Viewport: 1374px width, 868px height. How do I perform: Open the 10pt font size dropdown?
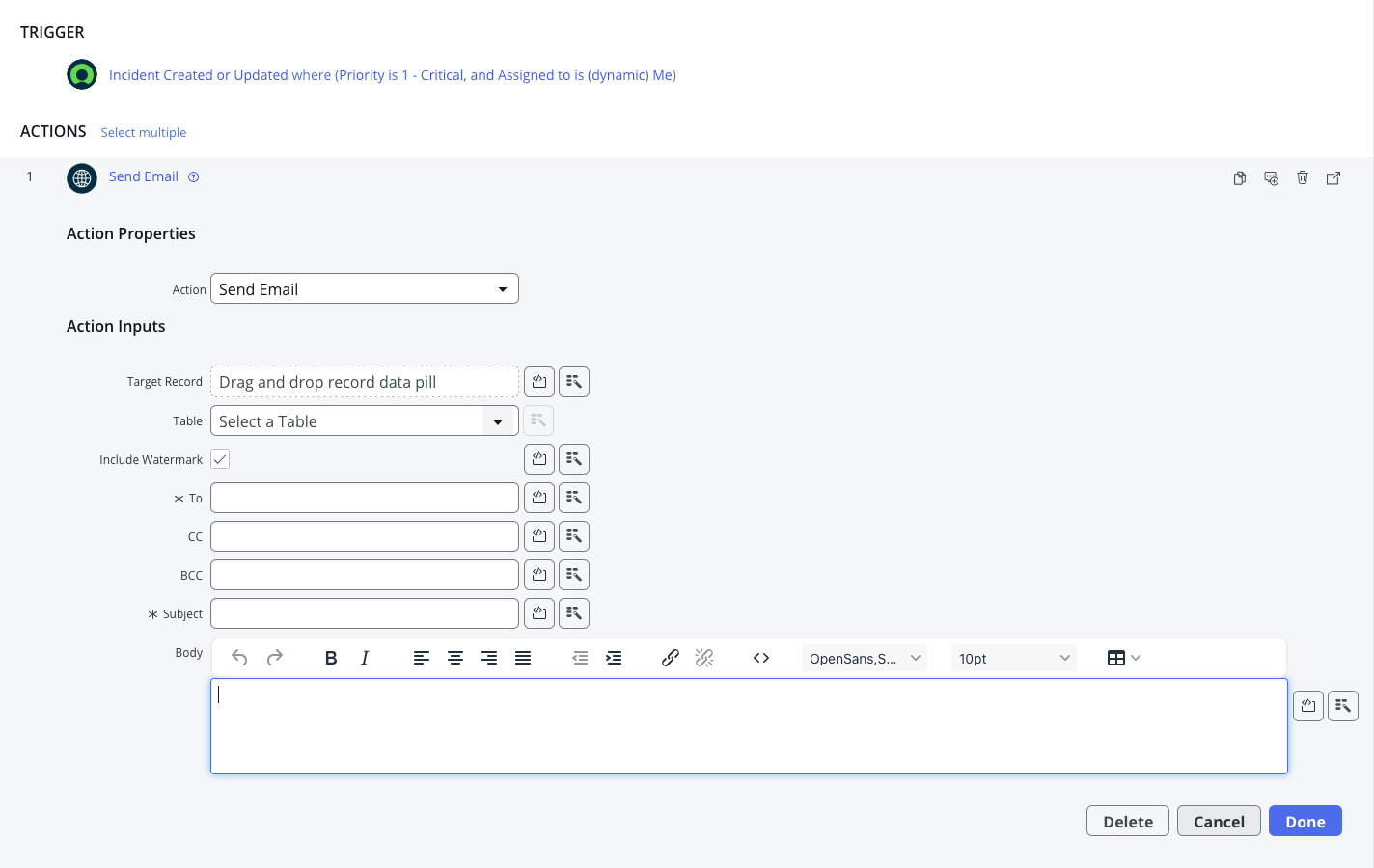point(1013,659)
